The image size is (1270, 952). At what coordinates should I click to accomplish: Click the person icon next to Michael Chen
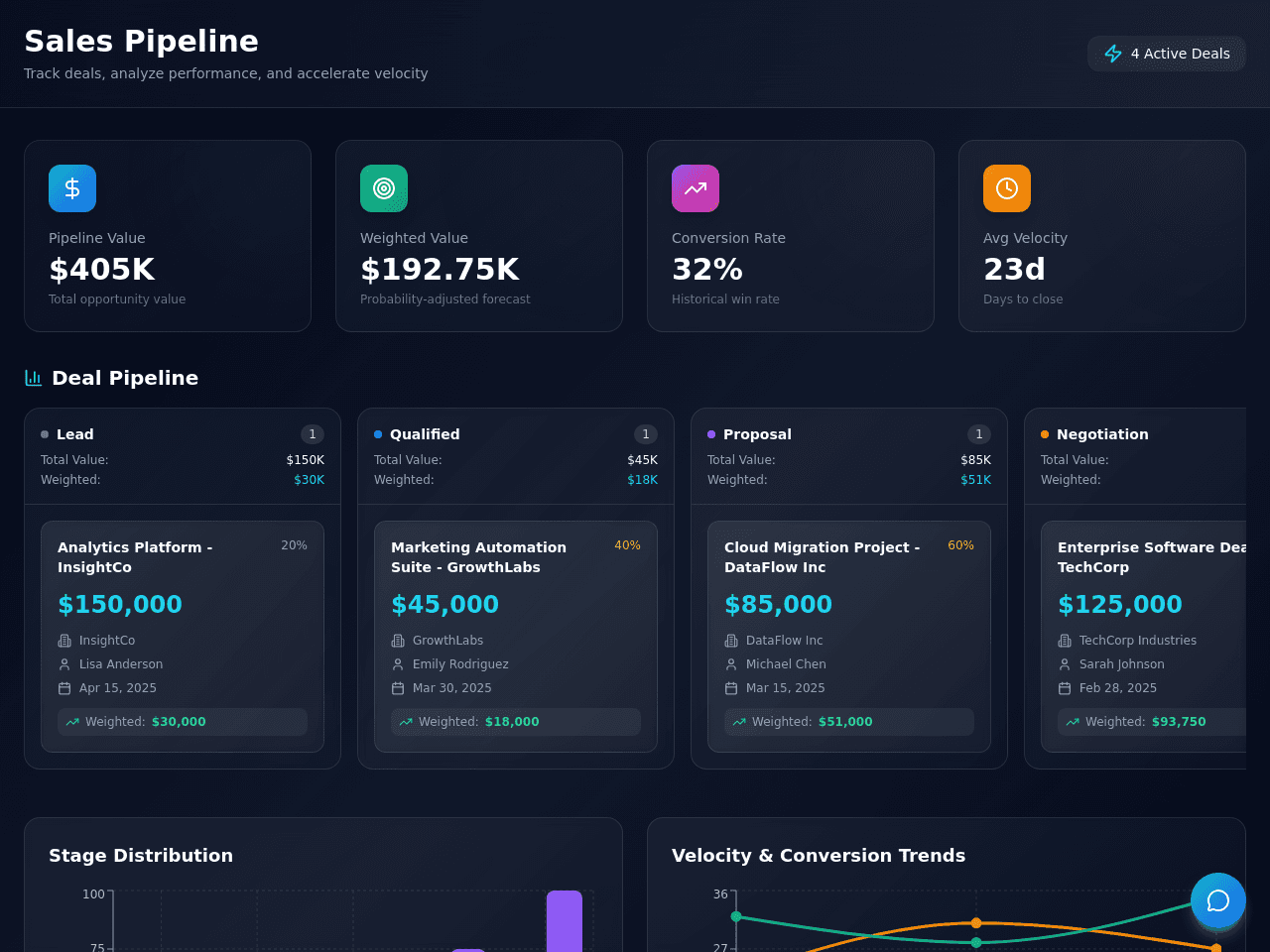tap(731, 664)
